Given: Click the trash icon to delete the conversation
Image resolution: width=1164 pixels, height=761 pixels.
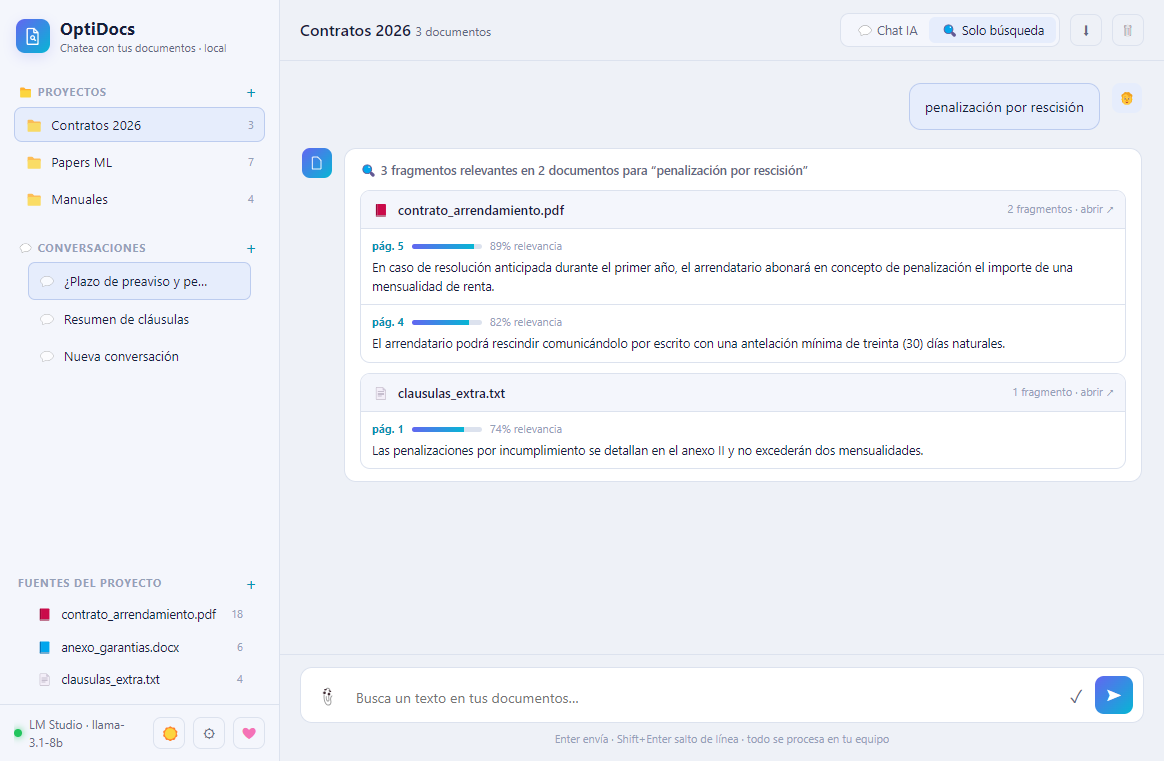Looking at the screenshot, I should tap(1128, 30).
